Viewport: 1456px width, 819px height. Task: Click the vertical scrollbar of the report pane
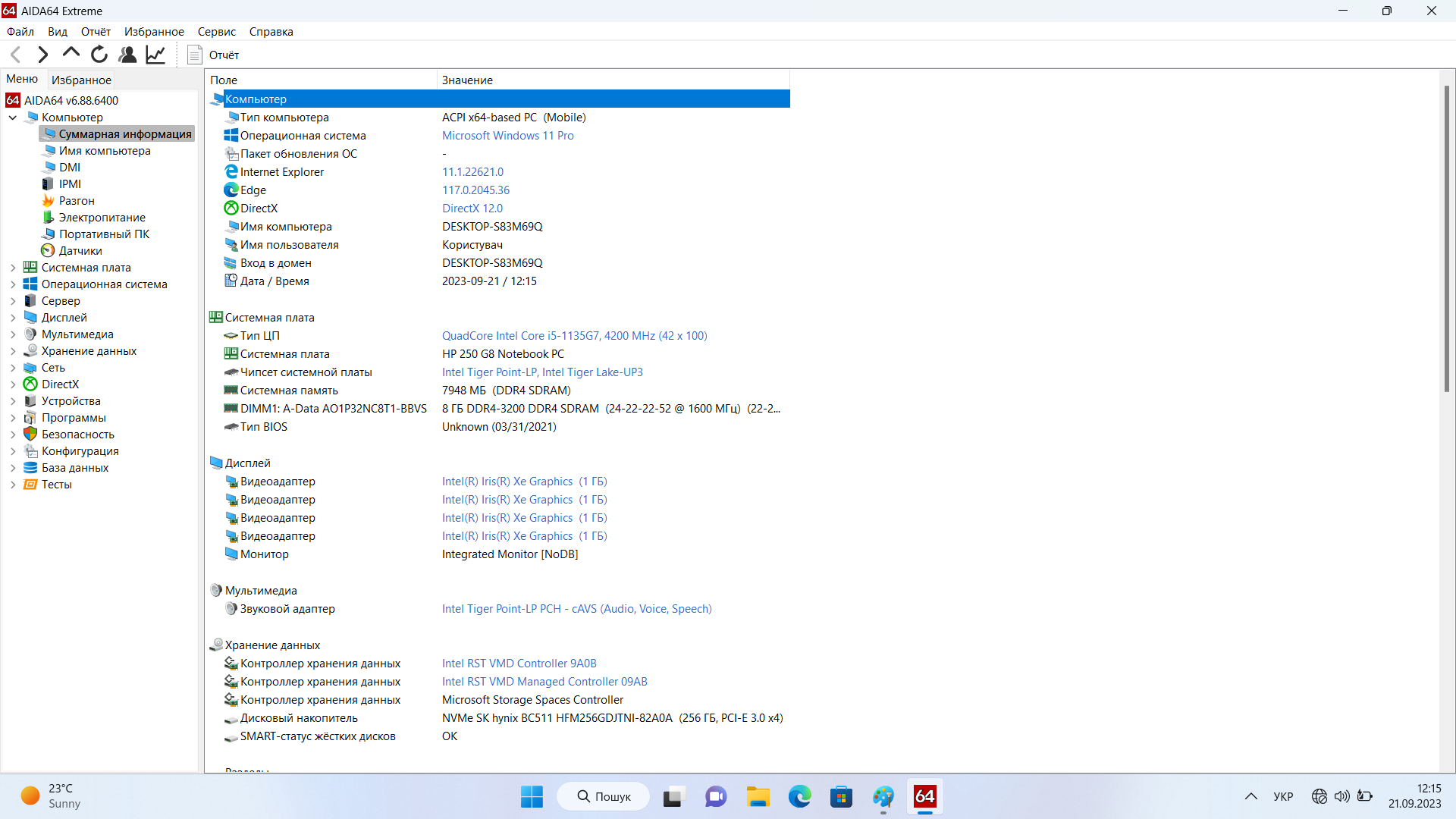coord(1447,239)
